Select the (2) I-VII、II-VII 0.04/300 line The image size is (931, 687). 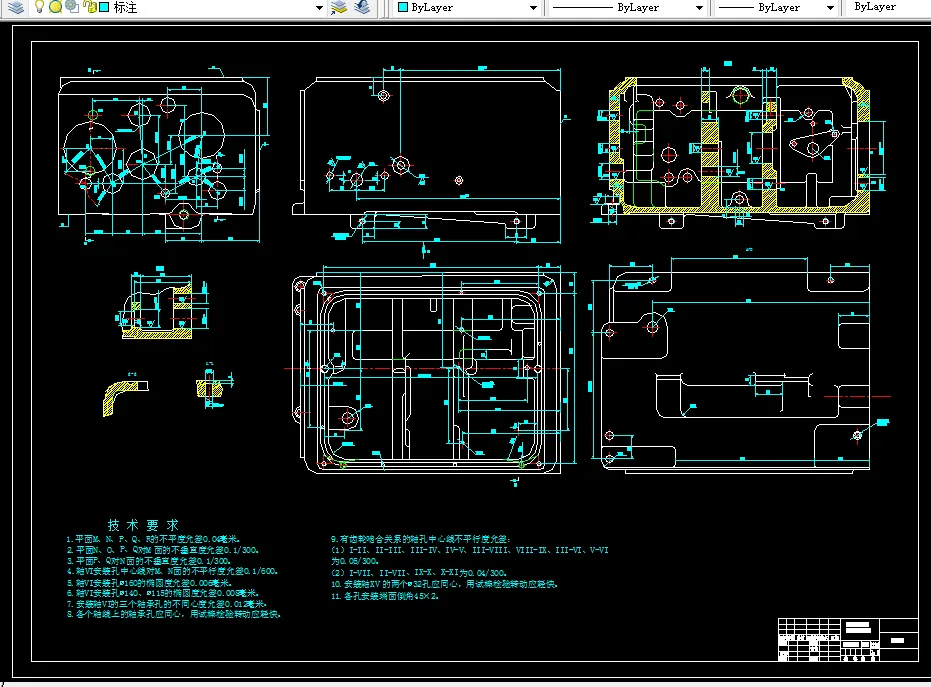point(418,573)
